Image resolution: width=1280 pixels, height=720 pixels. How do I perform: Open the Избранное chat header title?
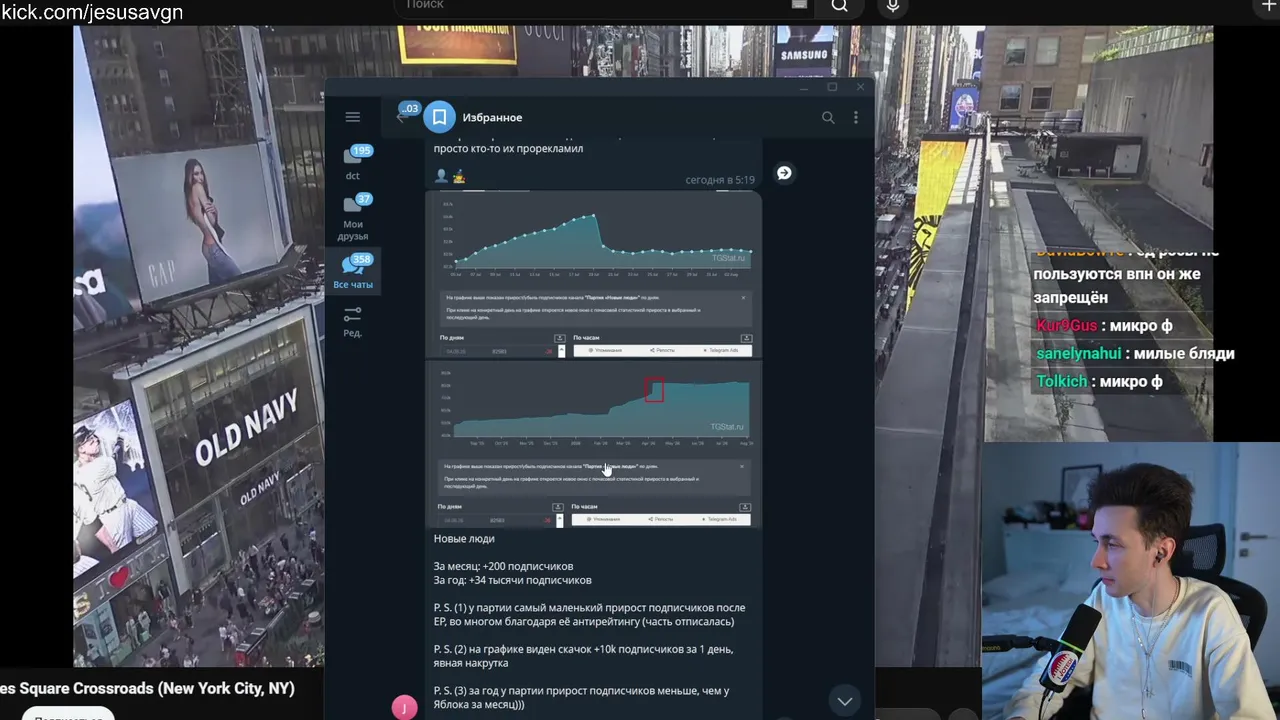click(x=492, y=118)
